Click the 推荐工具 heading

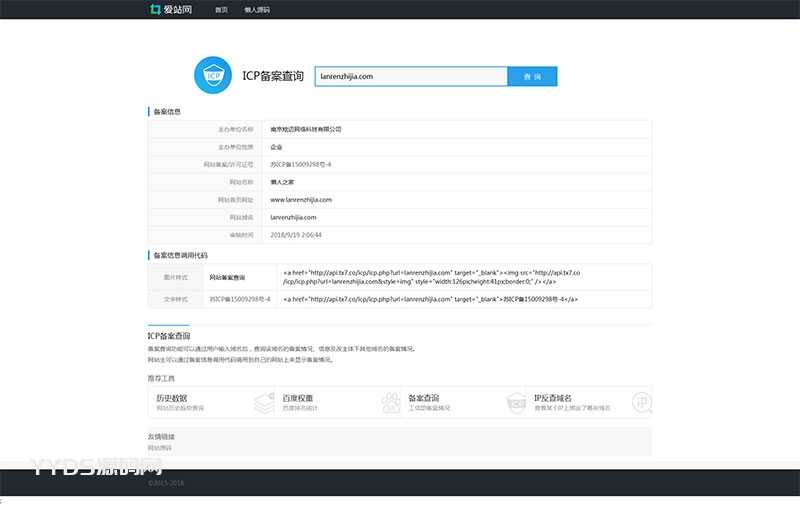coord(161,378)
